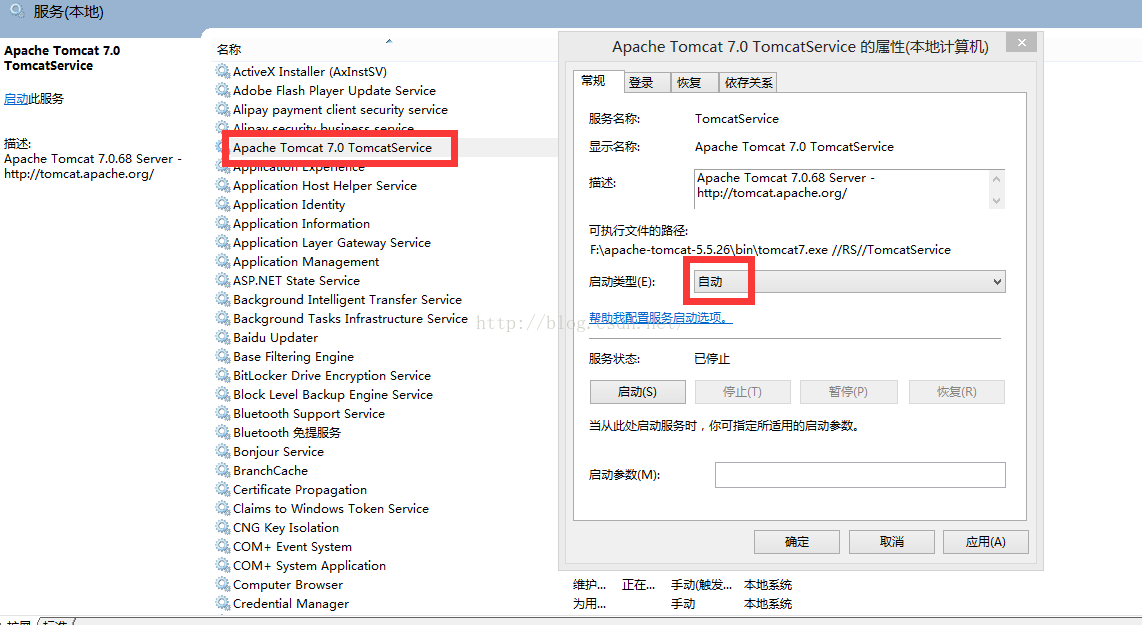Click the 取消 button
The image size is (1142, 625).
(x=891, y=541)
